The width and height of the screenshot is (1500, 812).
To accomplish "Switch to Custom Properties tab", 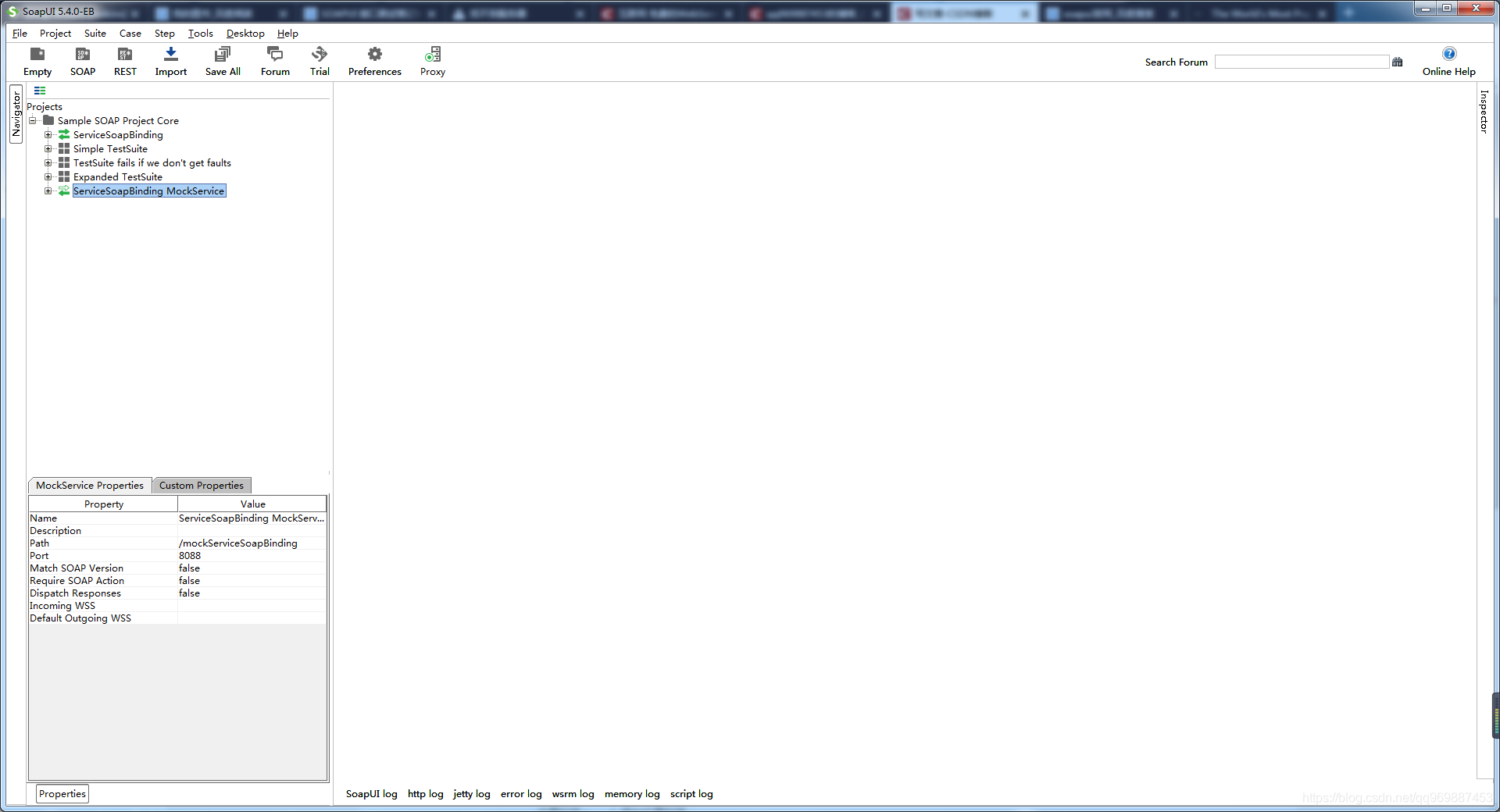I will tap(202, 485).
